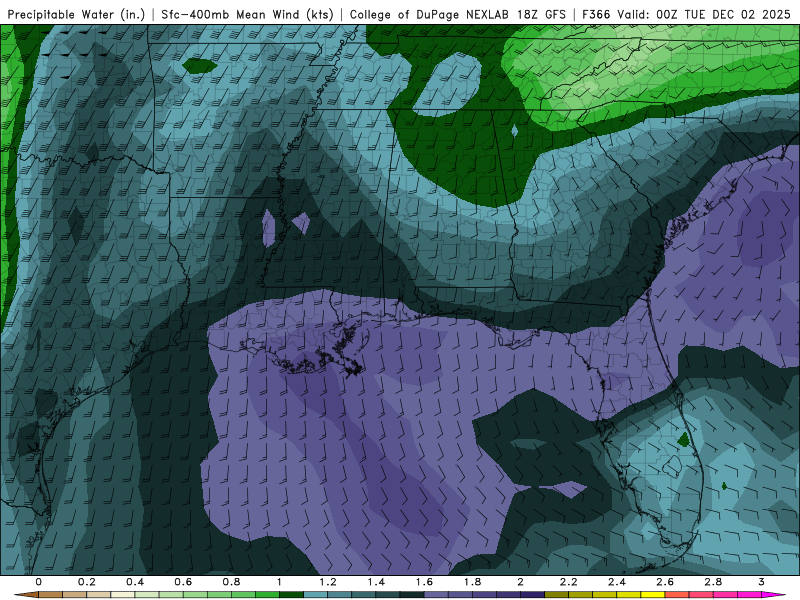
Task: Select the dark green color bar segment under 1
Action: [x=291, y=595]
